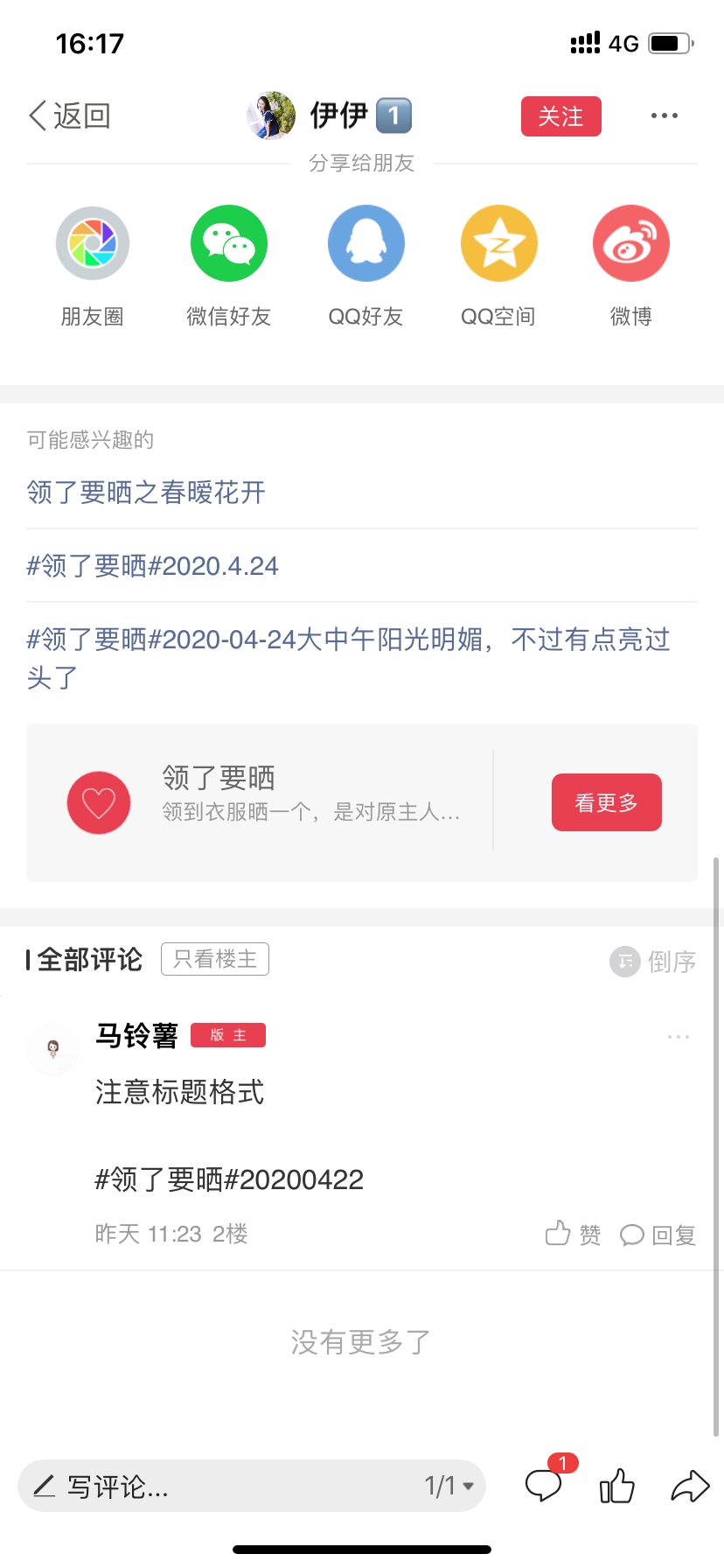Tap the 写评论 input field
The height and width of the screenshot is (1568, 724).
[219, 1485]
